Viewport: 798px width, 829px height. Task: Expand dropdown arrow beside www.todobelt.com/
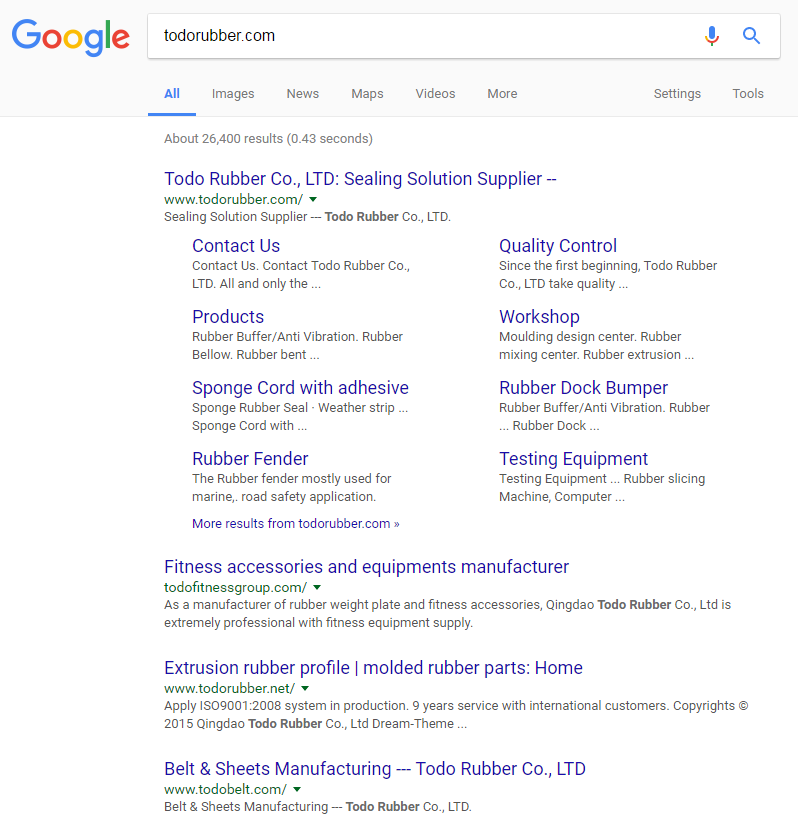point(297,789)
